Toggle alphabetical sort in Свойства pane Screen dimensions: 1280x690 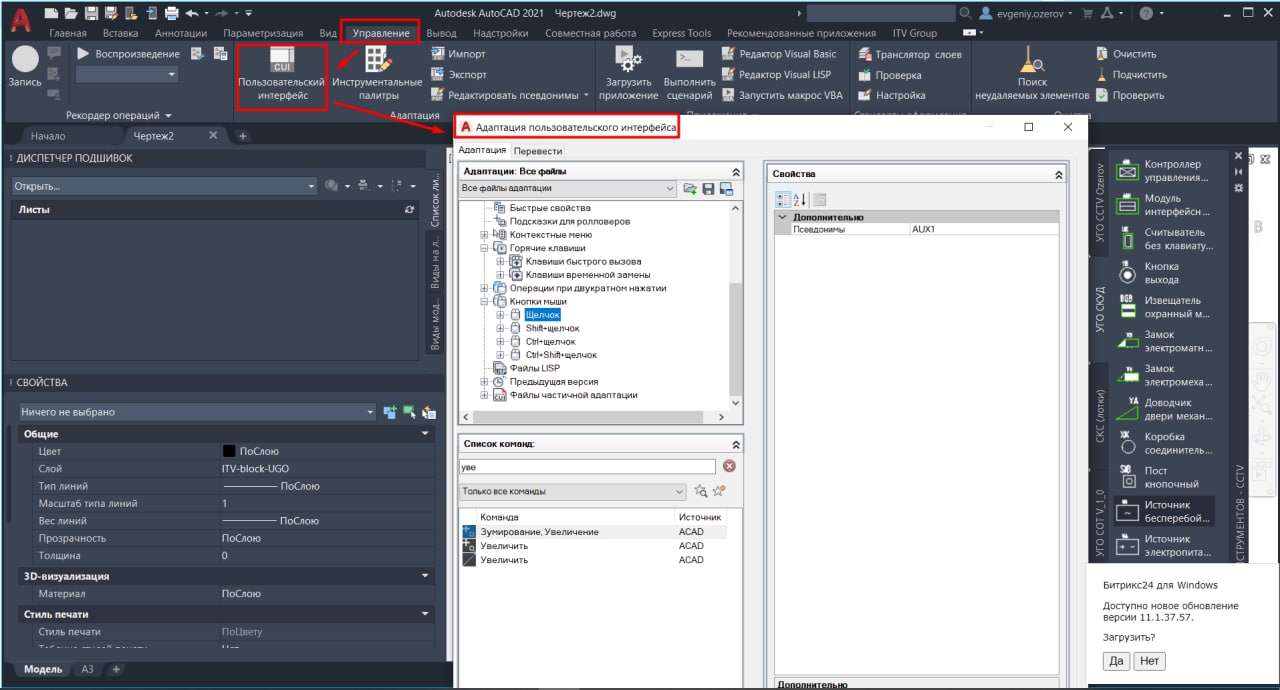[x=800, y=199]
